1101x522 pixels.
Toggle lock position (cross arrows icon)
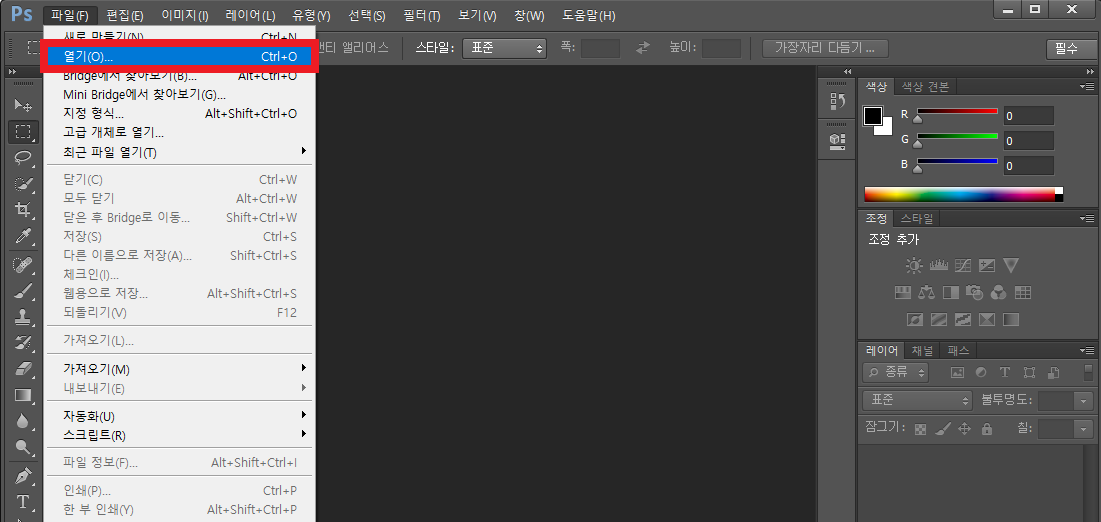point(964,429)
